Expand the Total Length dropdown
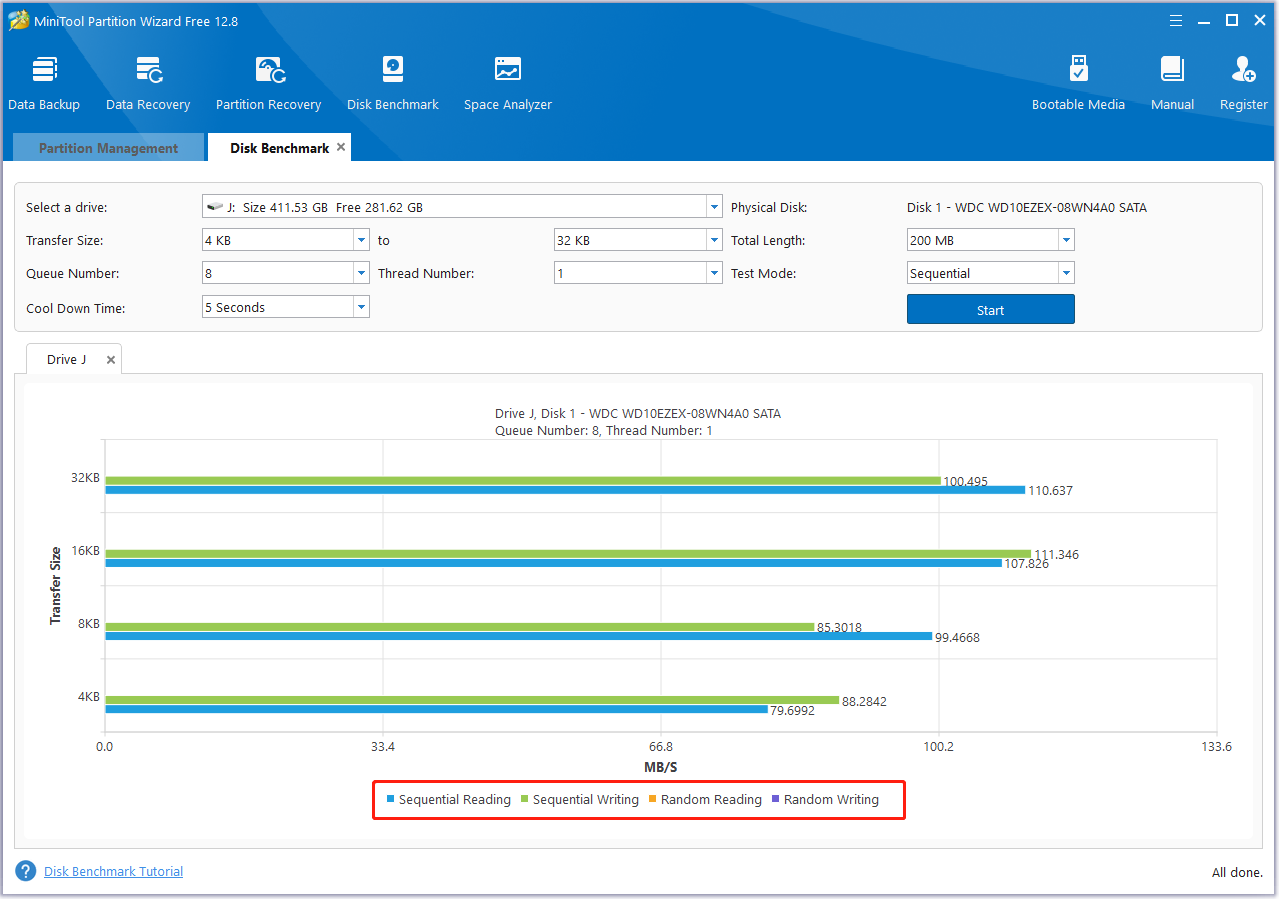 1066,240
